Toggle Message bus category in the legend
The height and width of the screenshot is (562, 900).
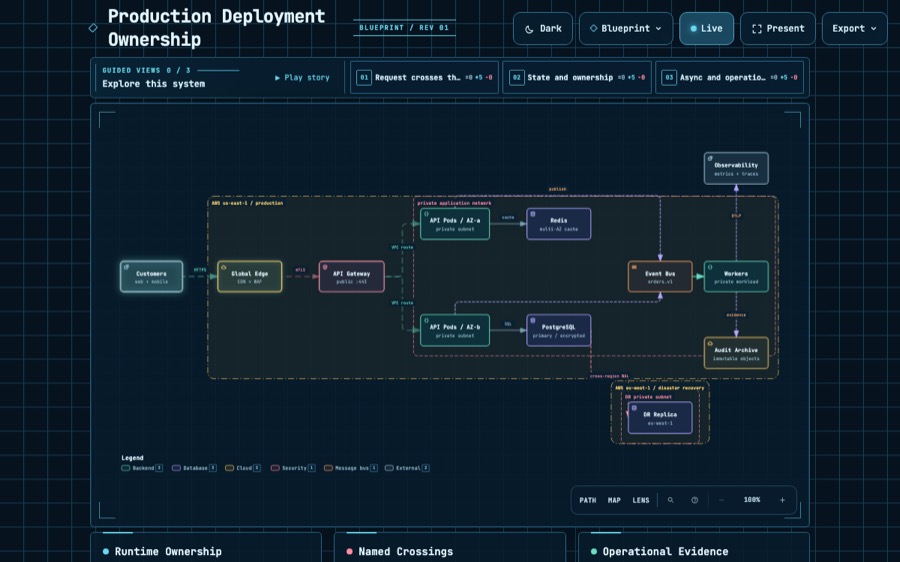pos(351,468)
